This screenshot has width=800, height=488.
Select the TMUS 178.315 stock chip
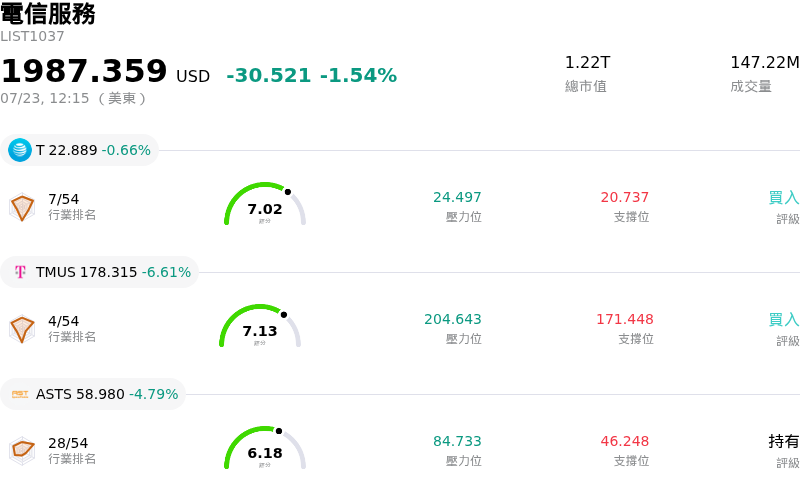(x=99, y=272)
